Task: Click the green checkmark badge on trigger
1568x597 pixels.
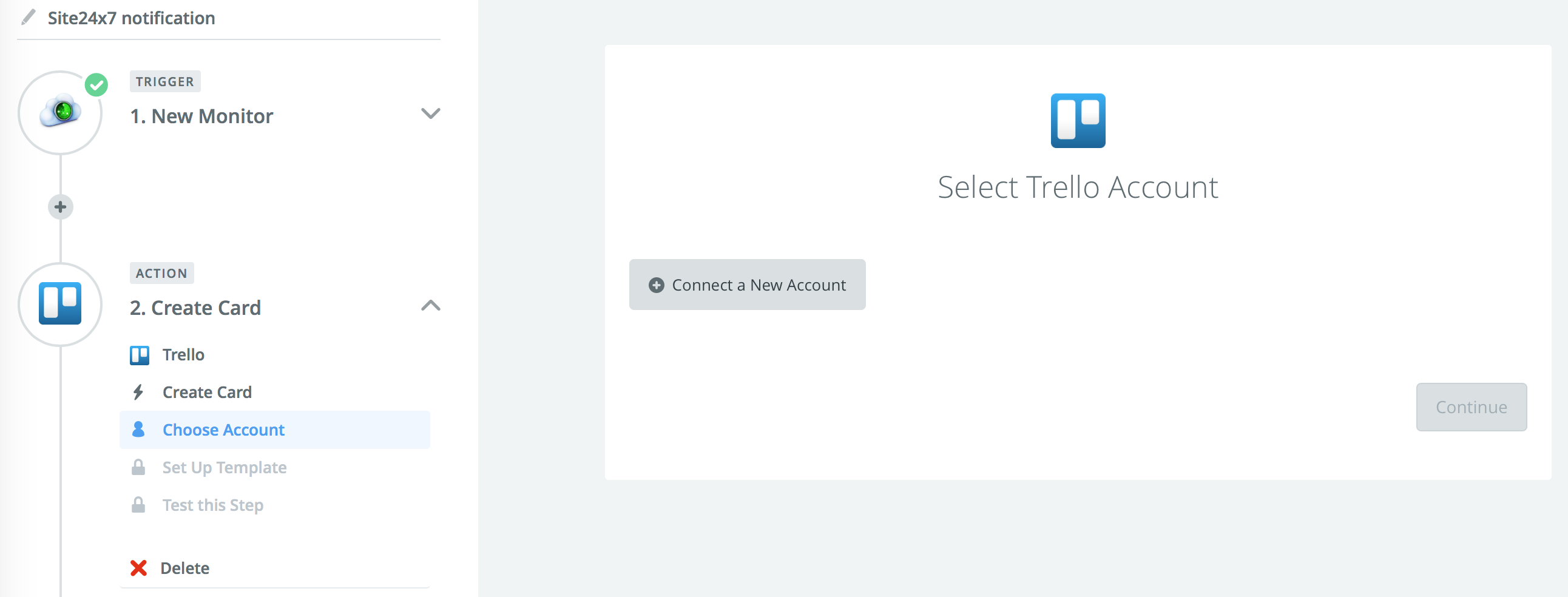Action: pos(96,84)
